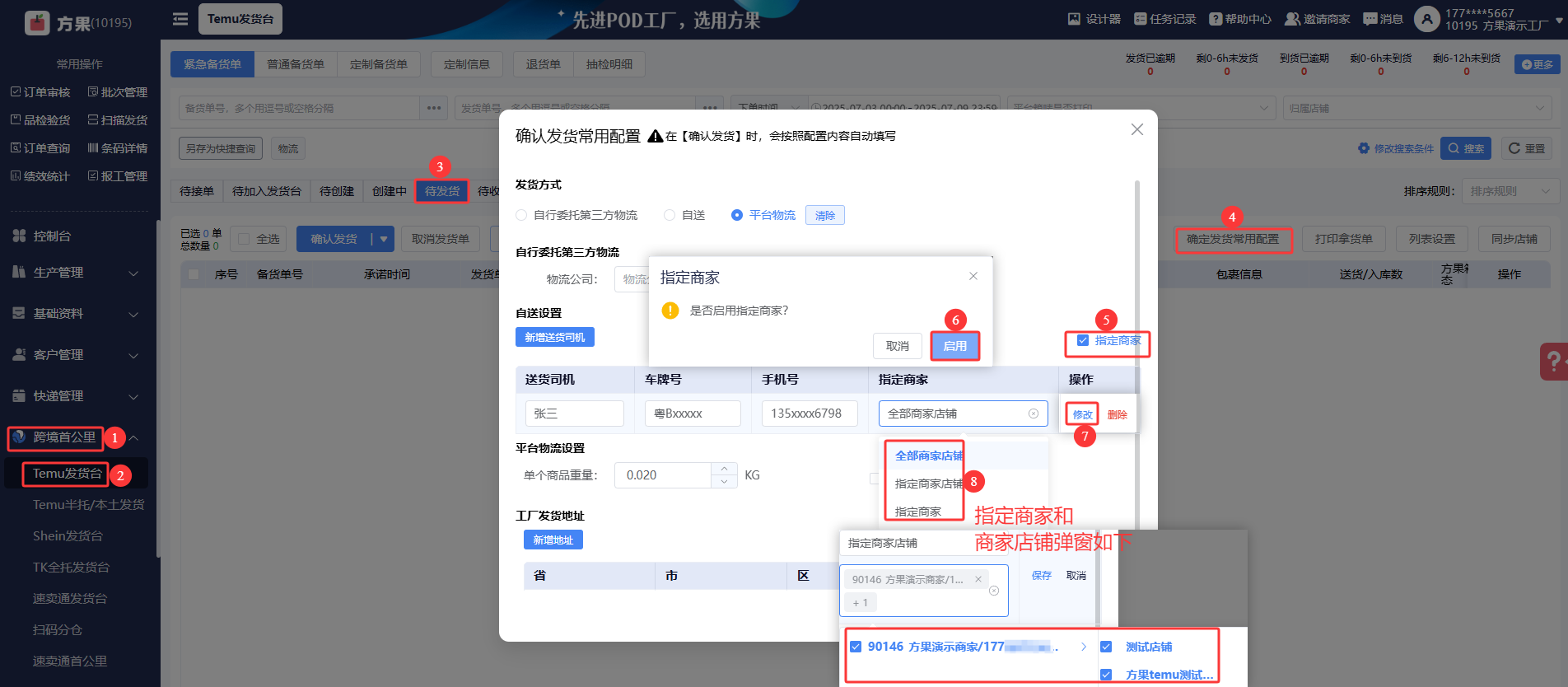Click the 车牌号 input field
Image resolution: width=1568 pixels, height=687 pixels.
tap(693, 414)
